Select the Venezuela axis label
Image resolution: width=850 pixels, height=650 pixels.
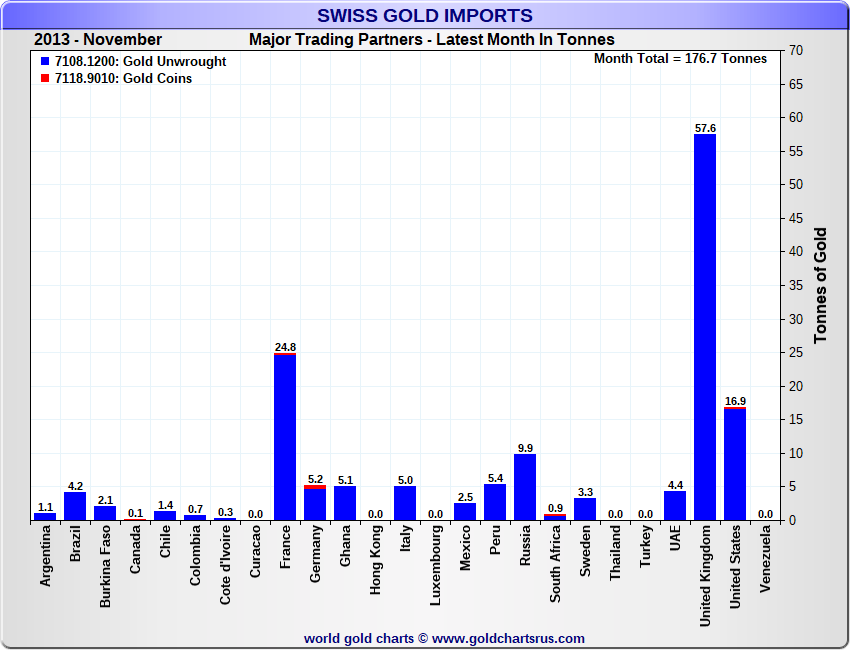(765, 560)
